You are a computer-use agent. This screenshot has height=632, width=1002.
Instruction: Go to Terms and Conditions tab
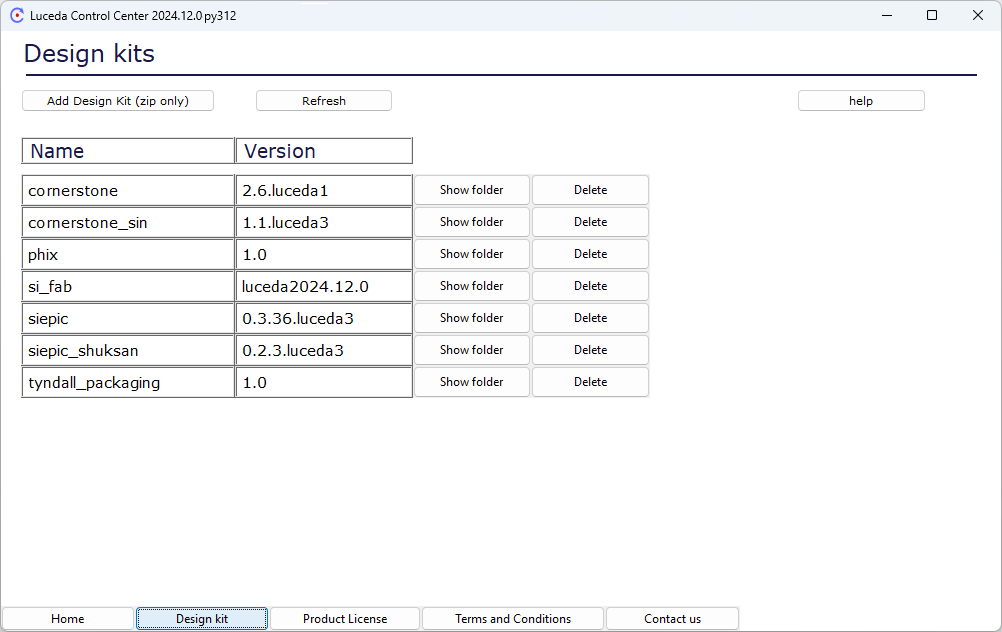[513, 619]
